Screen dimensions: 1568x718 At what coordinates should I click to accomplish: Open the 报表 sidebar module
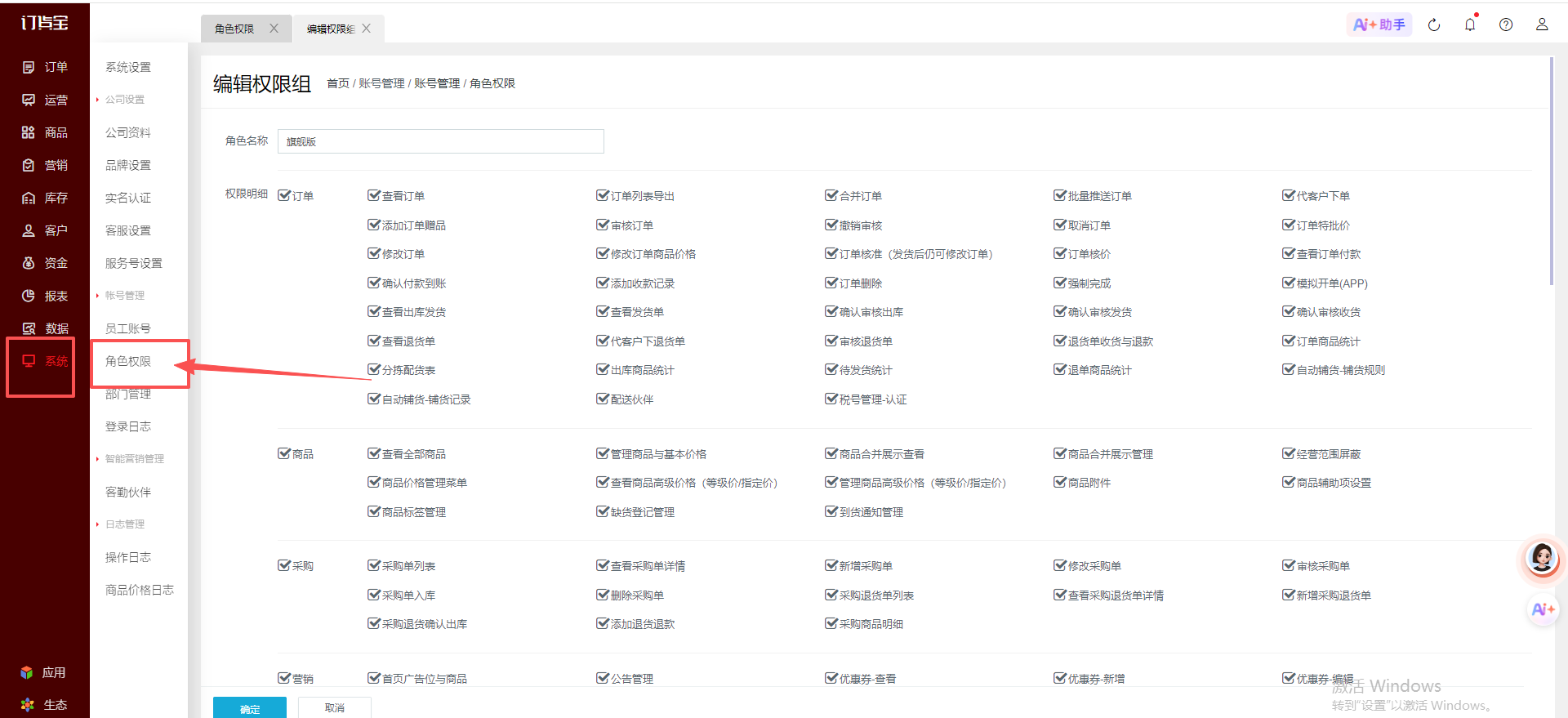pos(45,296)
